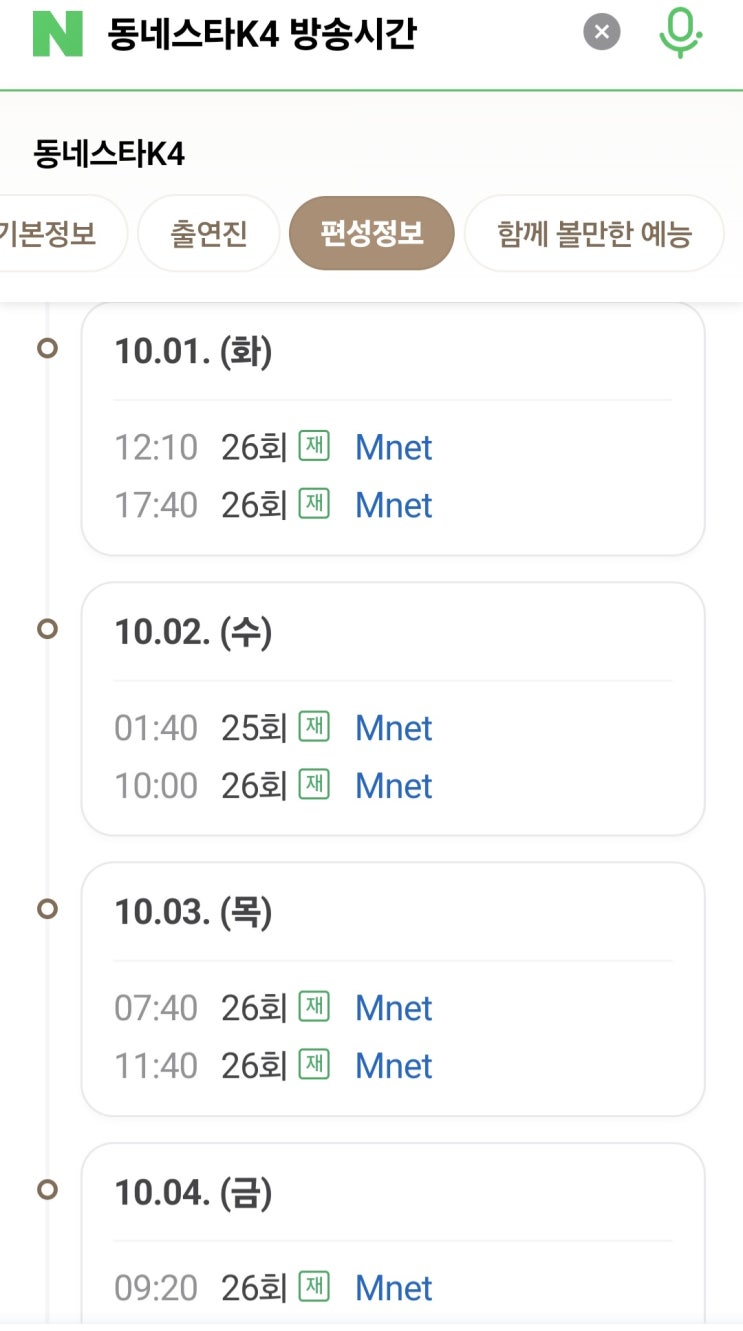
Task: Tap the green microphone voice search icon
Action: coord(680,33)
